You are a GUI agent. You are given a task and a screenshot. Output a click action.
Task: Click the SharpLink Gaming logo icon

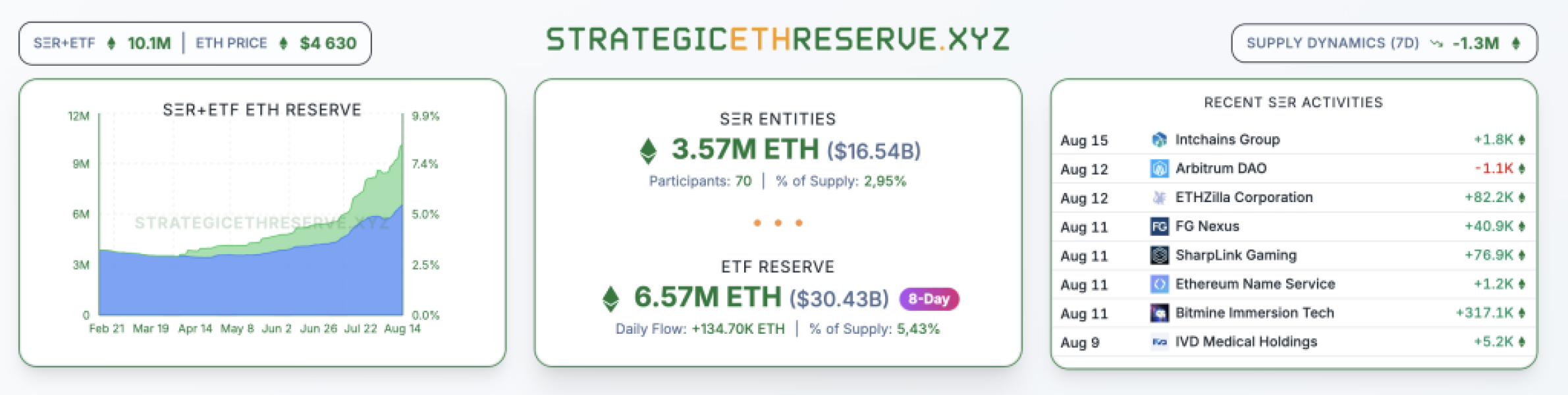[1159, 255]
